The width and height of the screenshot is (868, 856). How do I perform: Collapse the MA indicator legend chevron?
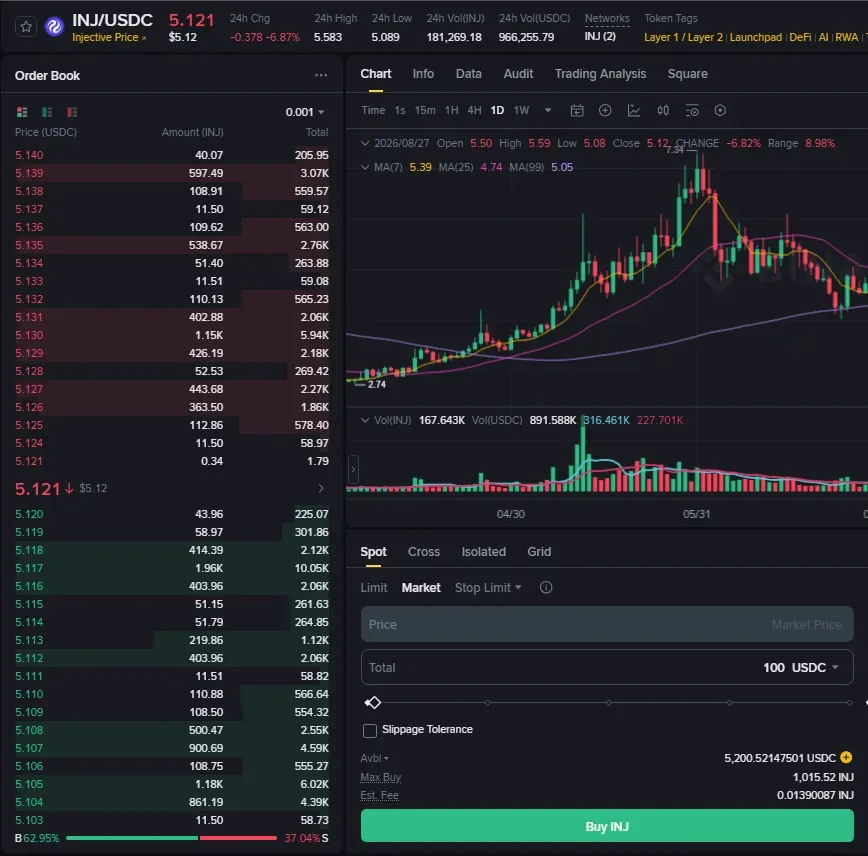pyautogui.click(x=365, y=167)
